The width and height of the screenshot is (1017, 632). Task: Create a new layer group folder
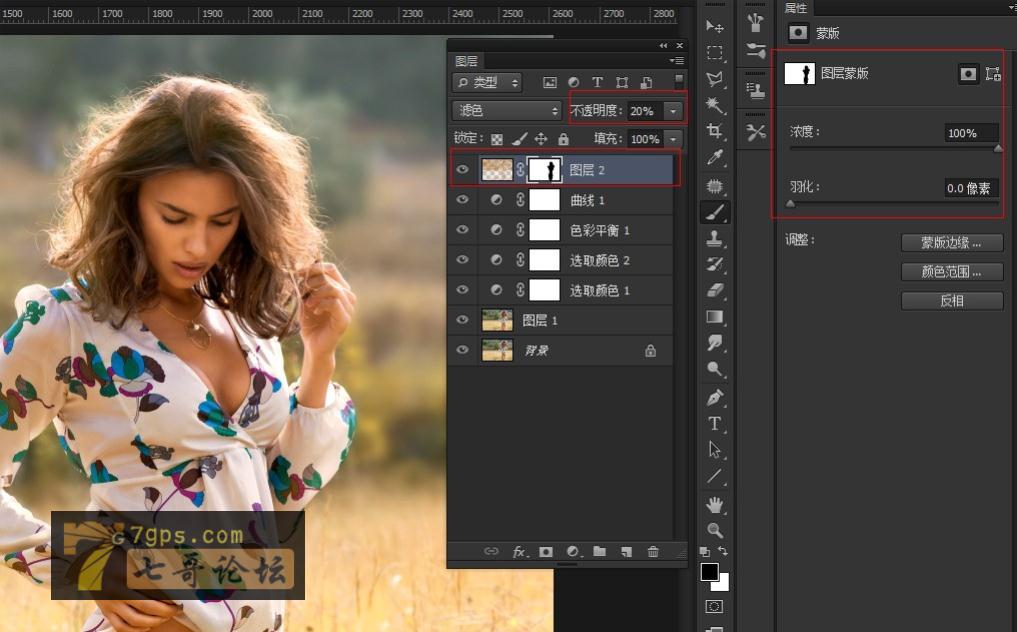coord(599,552)
